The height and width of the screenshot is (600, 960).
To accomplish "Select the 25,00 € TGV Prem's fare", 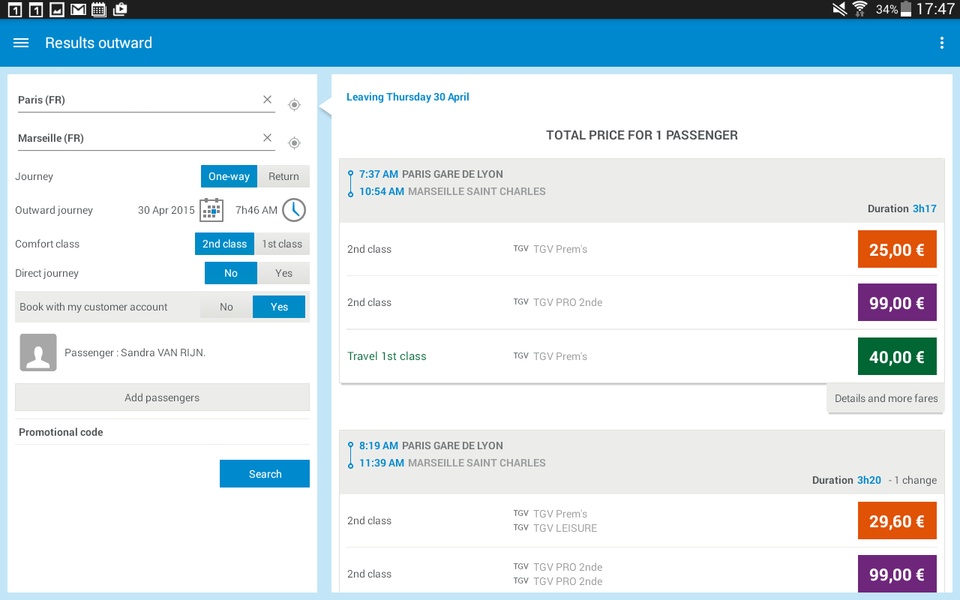I will coord(897,249).
